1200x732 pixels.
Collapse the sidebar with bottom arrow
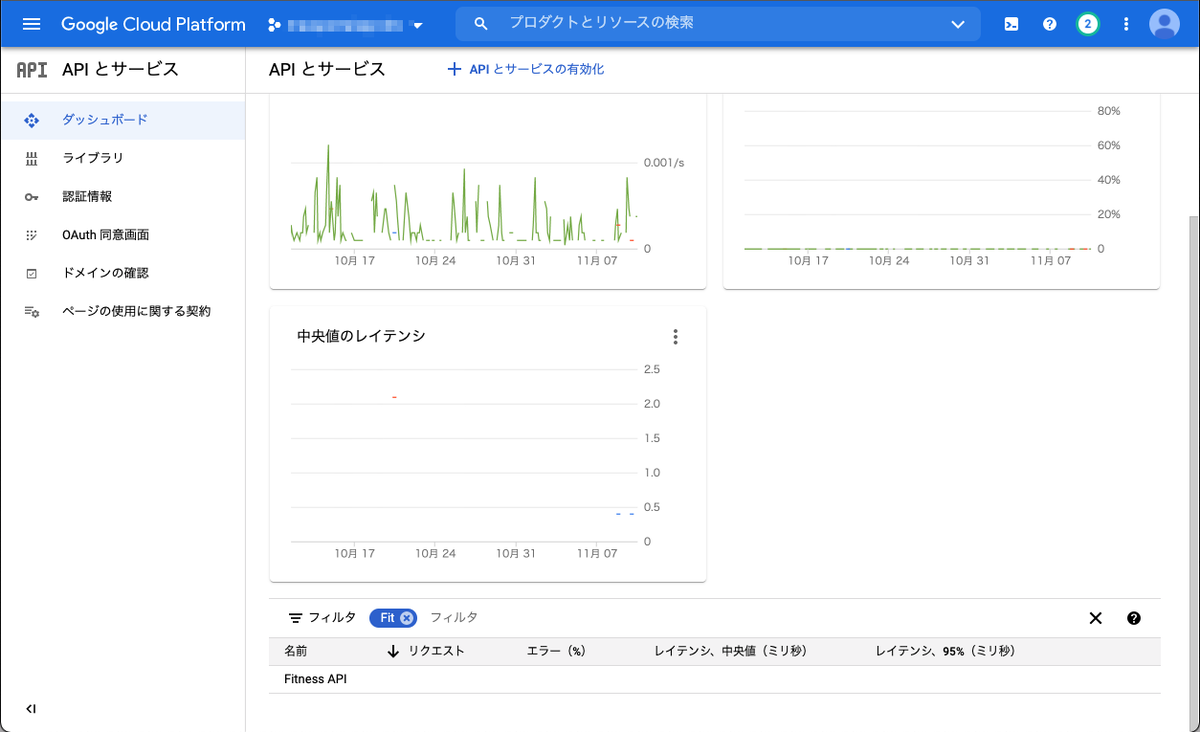[x=31, y=709]
